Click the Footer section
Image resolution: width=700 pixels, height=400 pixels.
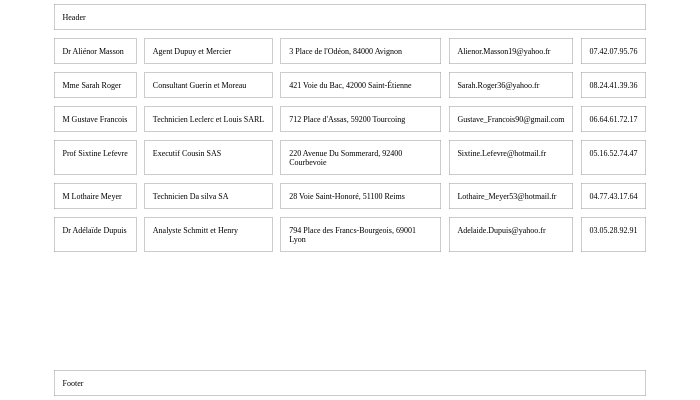click(x=349, y=383)
